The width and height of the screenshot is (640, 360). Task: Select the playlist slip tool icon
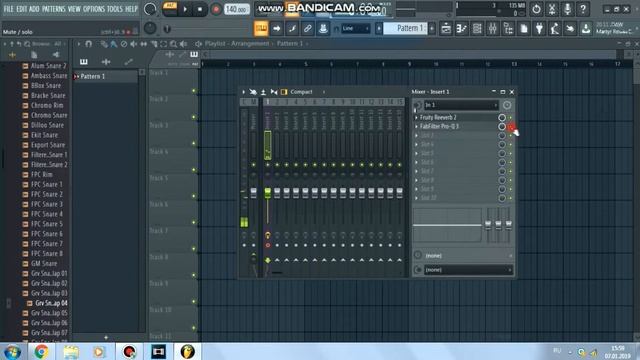[144, 44]
